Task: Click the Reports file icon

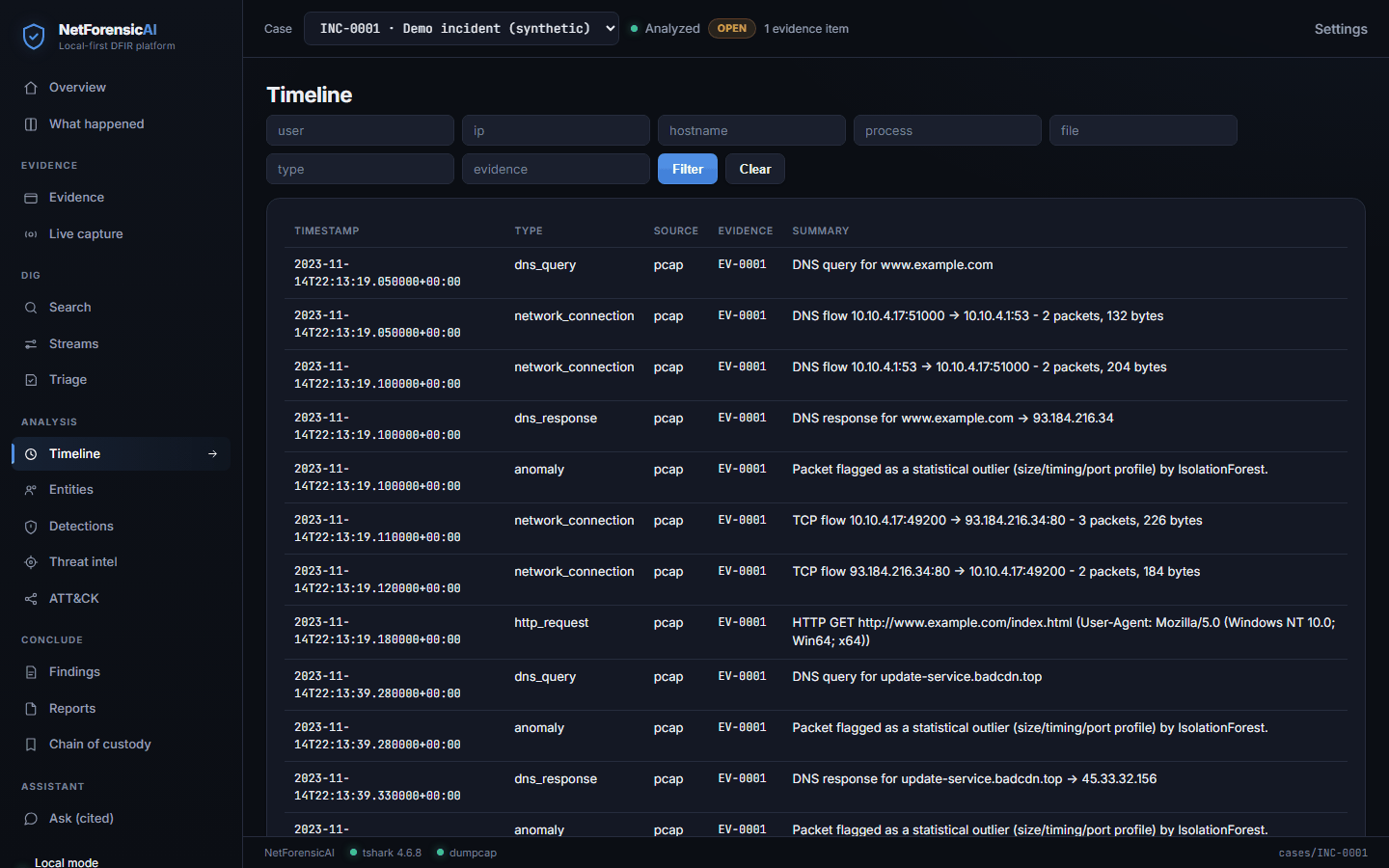Action: coord(31,709)
